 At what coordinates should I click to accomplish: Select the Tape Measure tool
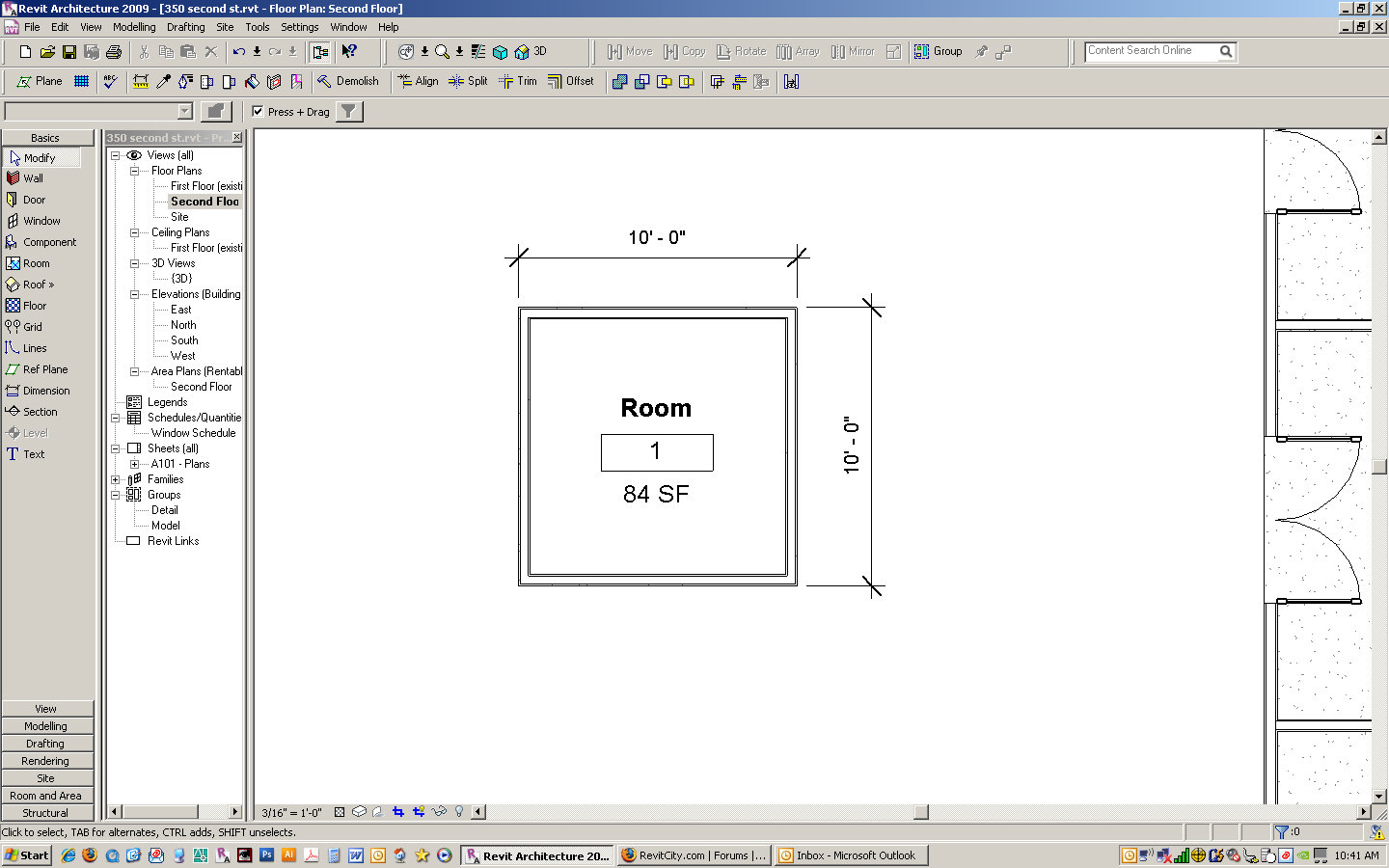(x=141, y=82)
